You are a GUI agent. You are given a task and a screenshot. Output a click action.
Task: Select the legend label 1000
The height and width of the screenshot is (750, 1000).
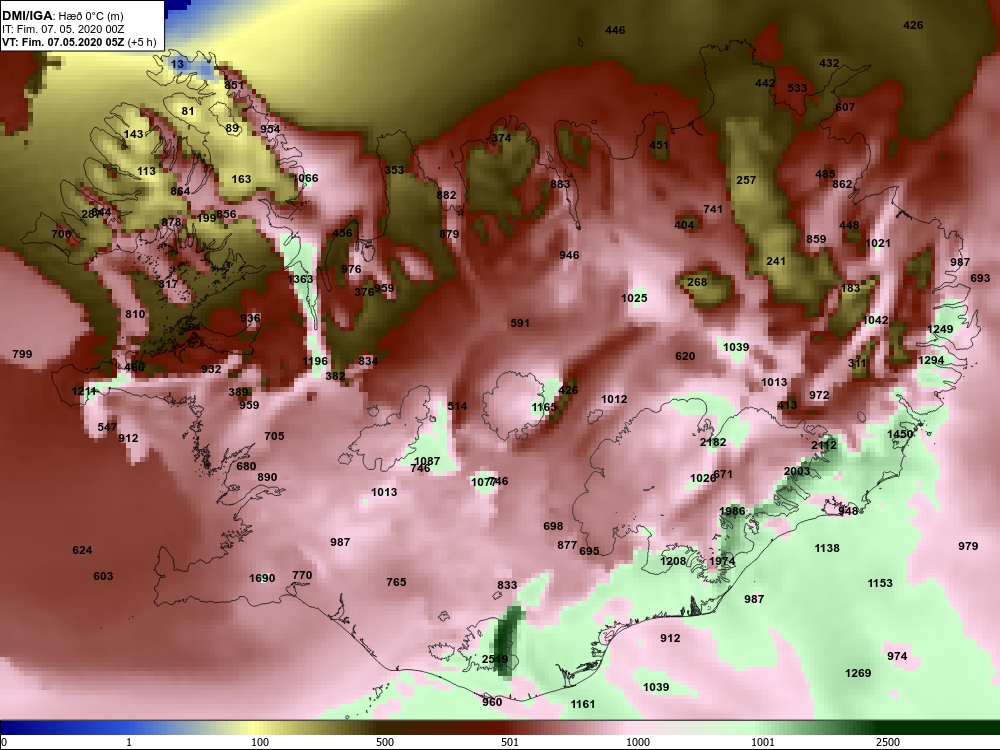point(638,742)
